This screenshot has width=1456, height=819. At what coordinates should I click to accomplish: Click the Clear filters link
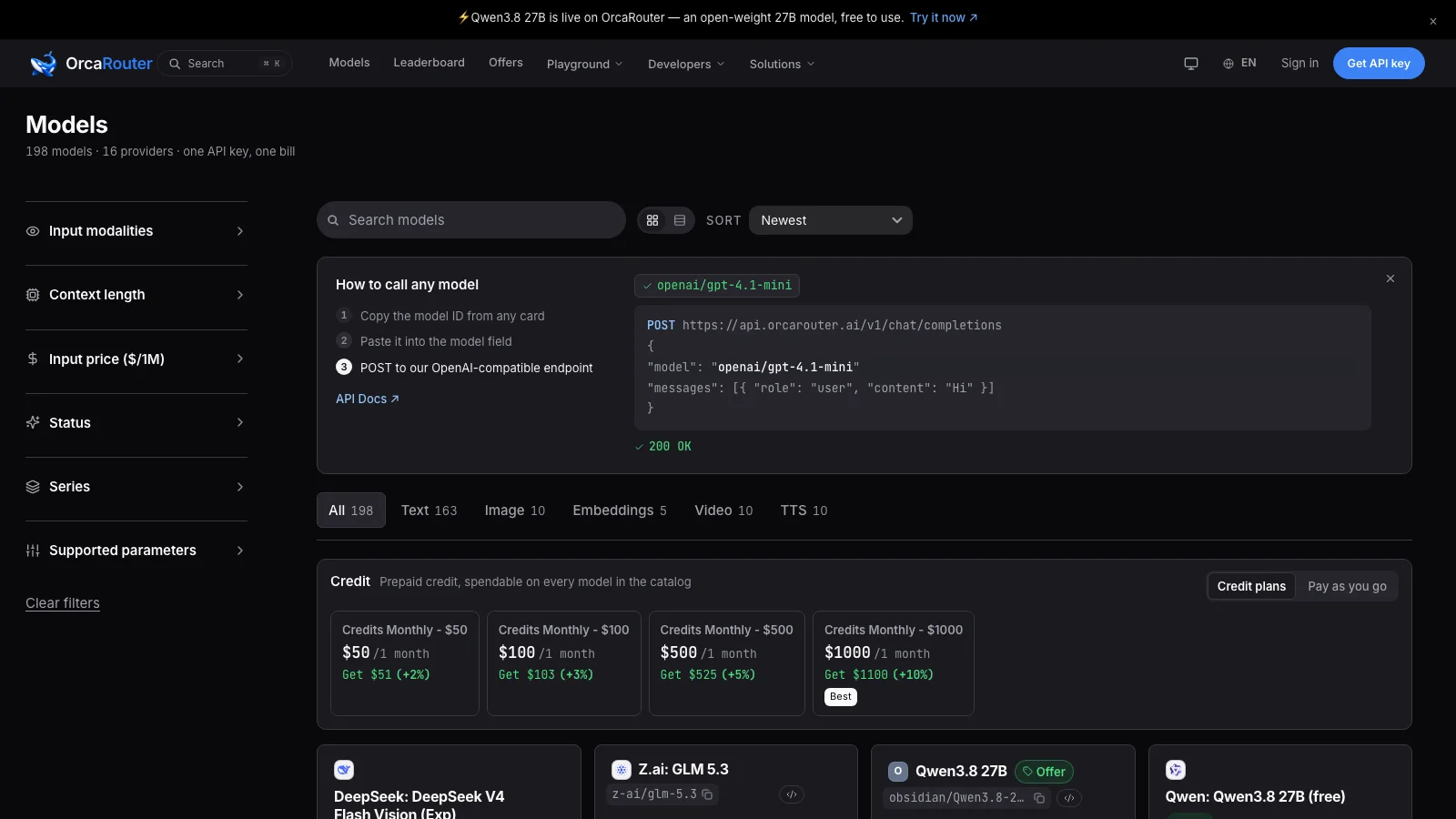point(63,603)
